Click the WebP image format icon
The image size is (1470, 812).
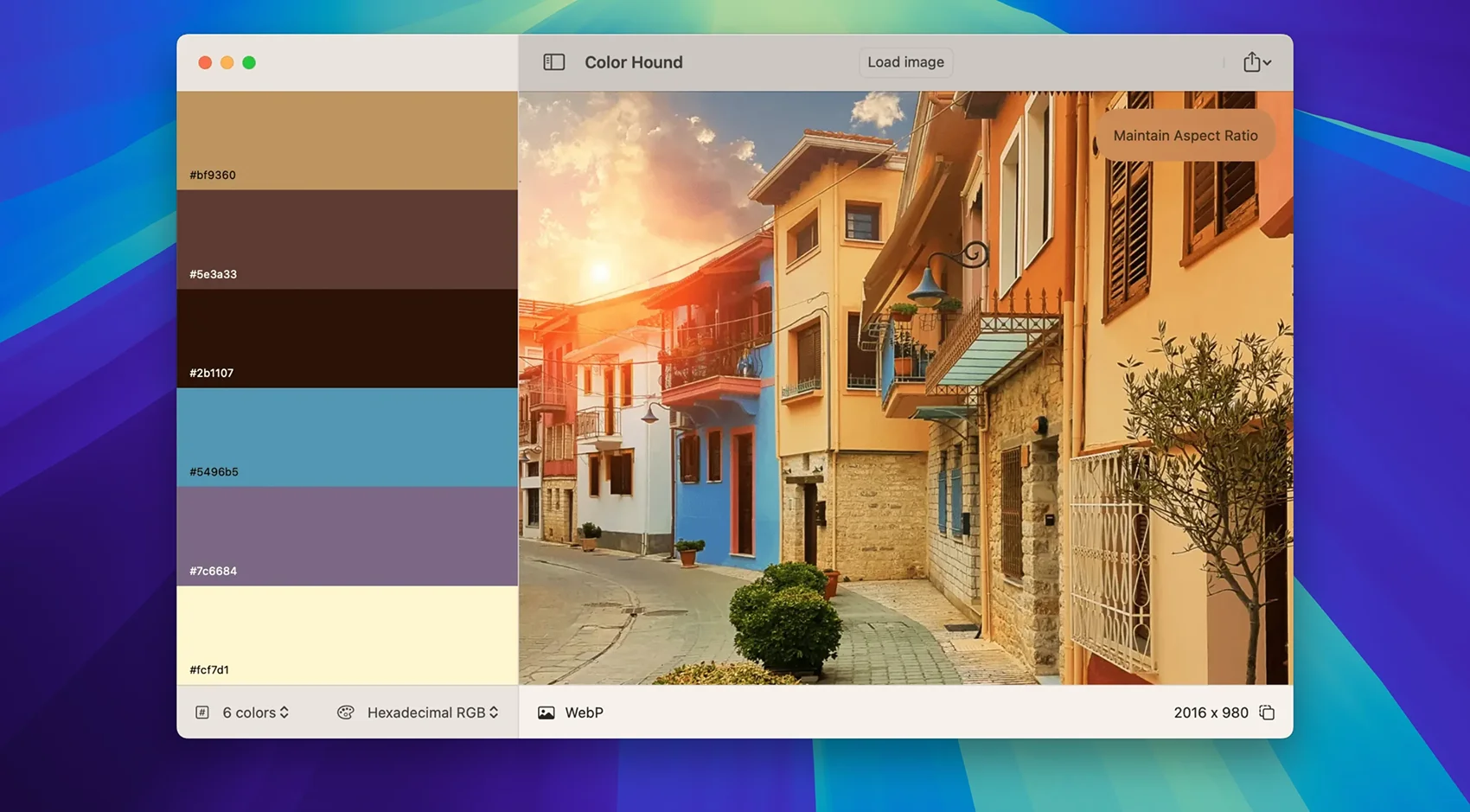(546, 713)
